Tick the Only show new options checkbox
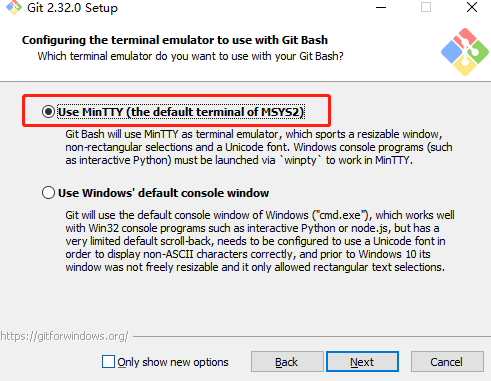The image size is (491, 381). tap(108, 362)
